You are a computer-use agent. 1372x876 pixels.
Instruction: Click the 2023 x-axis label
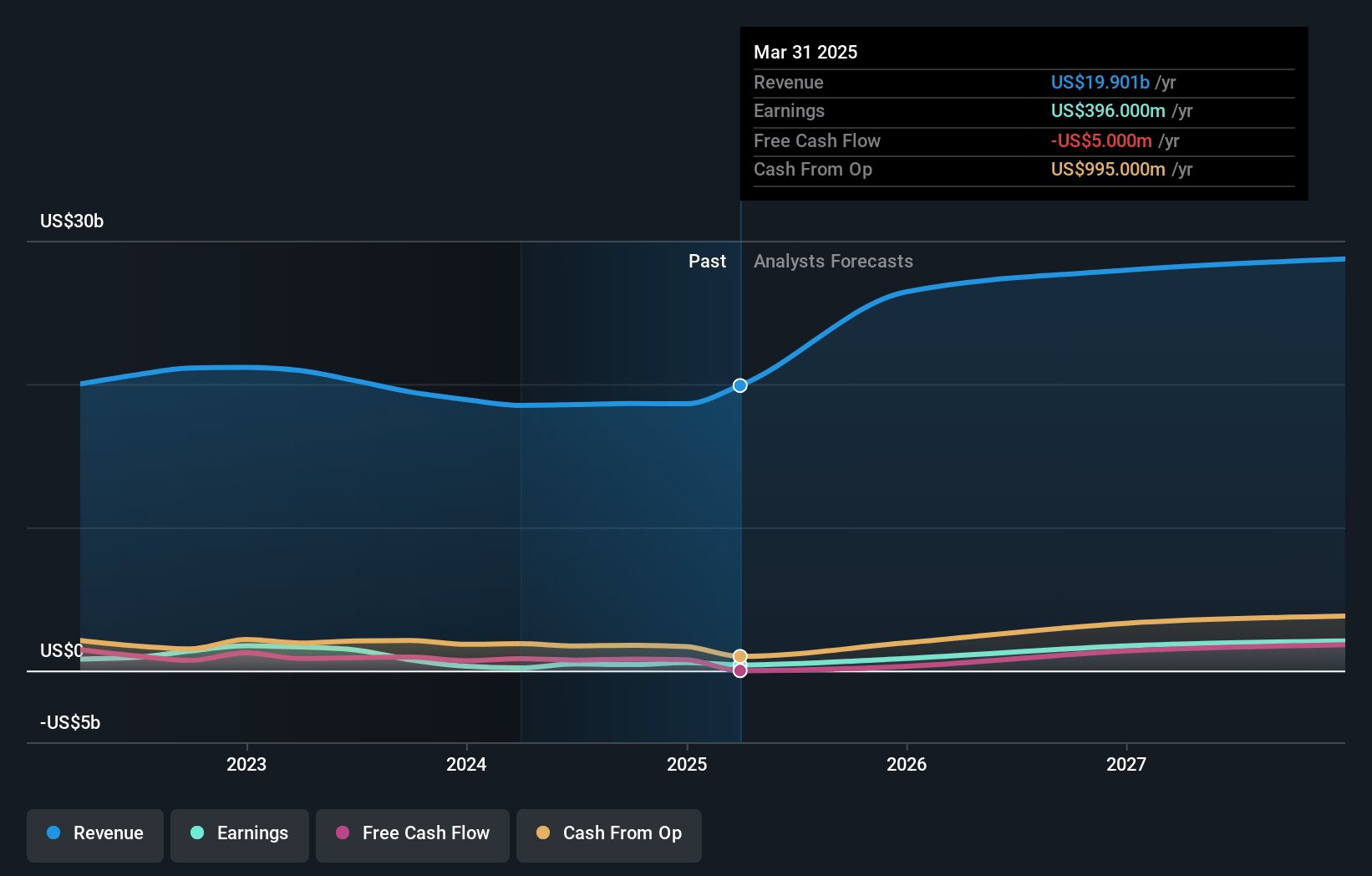[246, 764]
